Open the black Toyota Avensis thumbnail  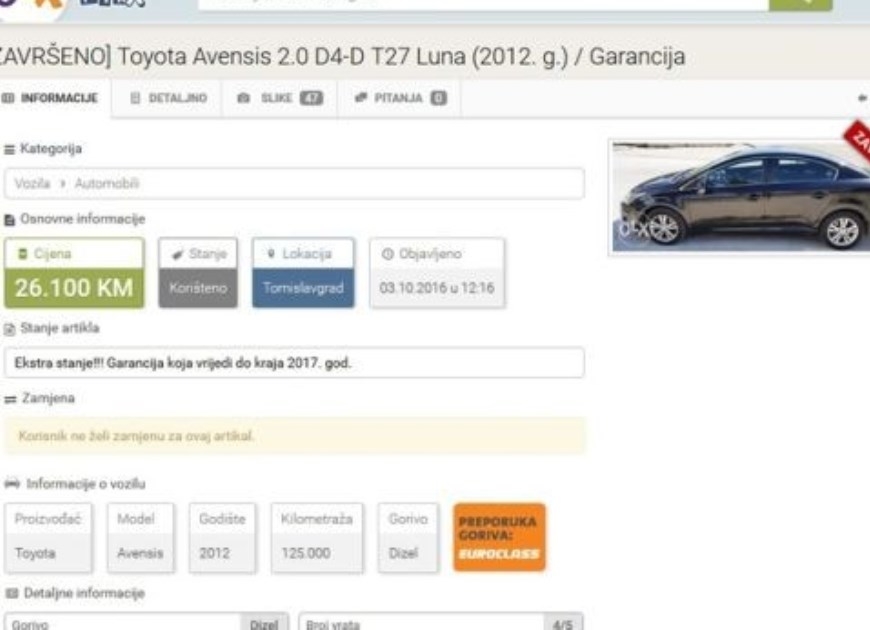741,197
